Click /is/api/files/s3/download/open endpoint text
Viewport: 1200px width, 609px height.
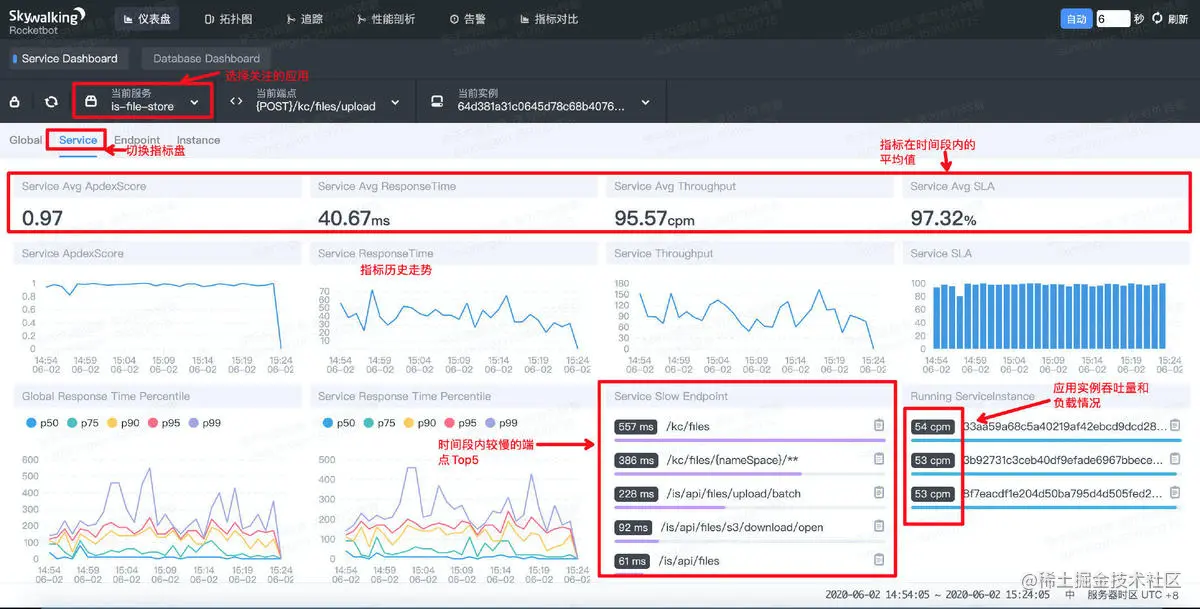pyautogui.click(x=741, y=528)
